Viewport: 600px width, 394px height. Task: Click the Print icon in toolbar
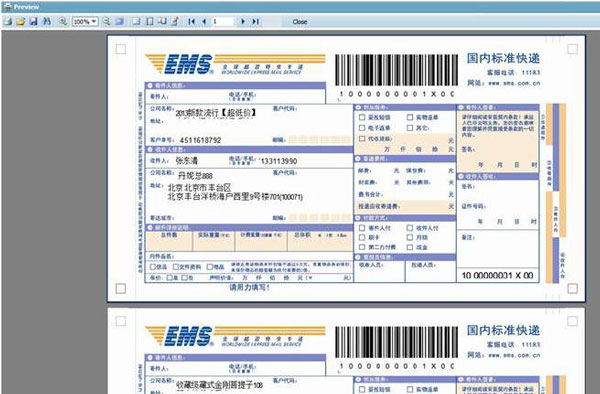point(8,21)
